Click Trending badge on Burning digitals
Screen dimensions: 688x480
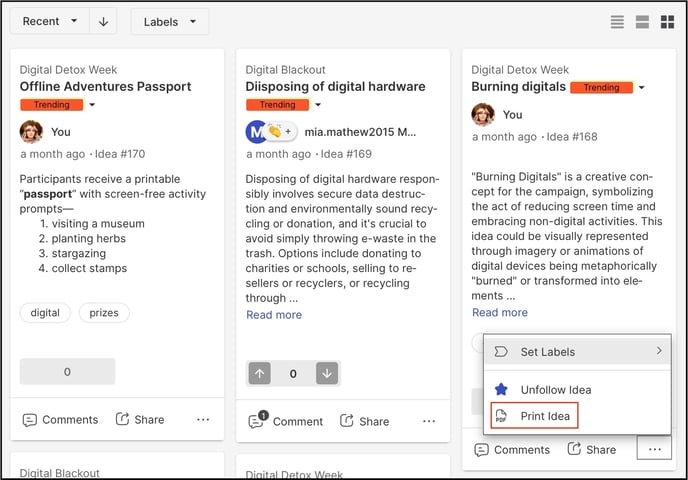[602, 87]
